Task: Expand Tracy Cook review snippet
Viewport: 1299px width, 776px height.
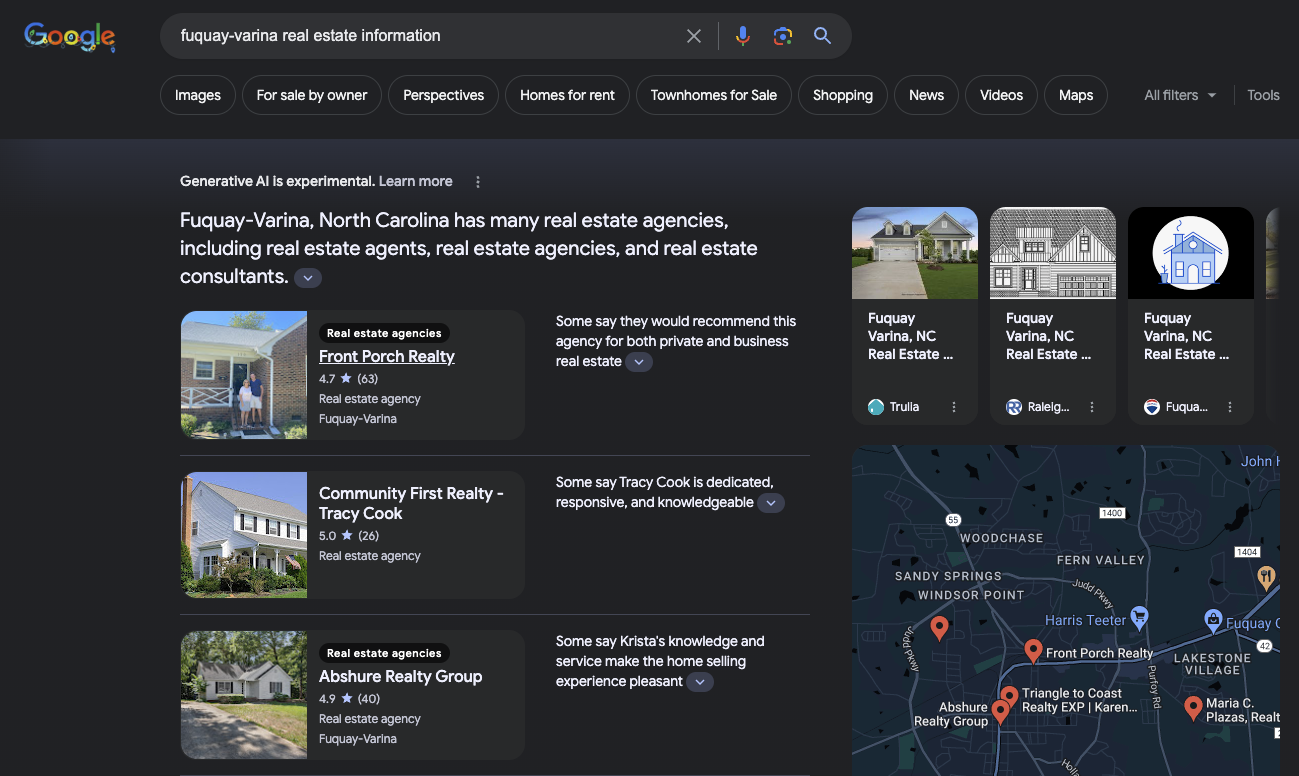Action: click(770, 503)
